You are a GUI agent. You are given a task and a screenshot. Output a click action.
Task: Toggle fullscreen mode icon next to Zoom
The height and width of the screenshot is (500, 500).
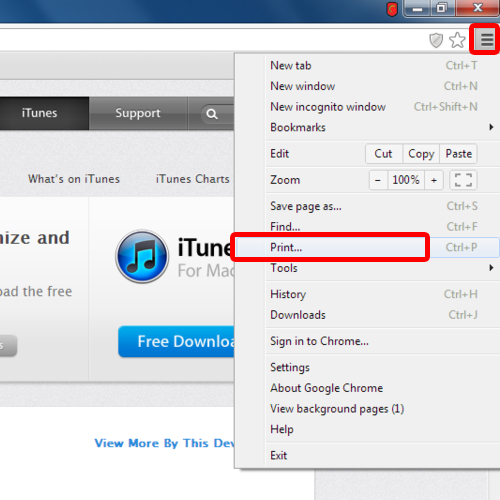click(x=463, y=180)
